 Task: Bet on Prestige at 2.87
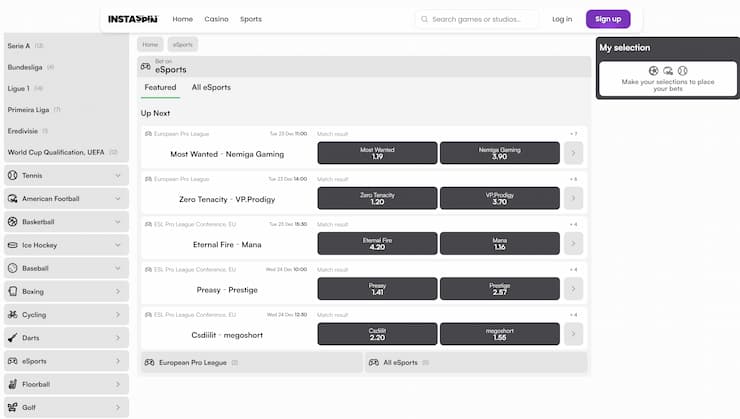pos(500,289)
